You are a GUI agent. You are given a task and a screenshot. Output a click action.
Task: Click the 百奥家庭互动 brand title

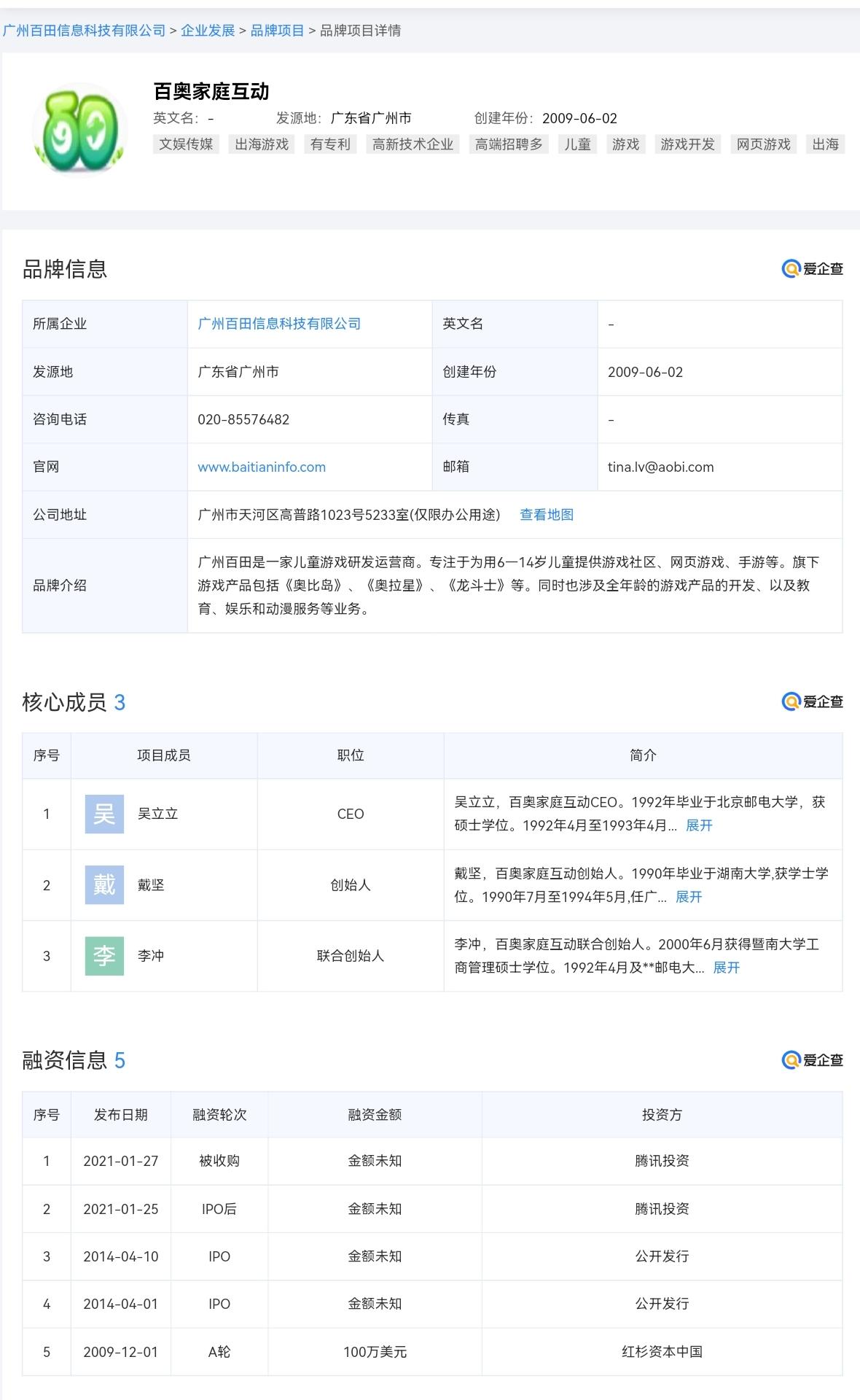tap(211, 91)
